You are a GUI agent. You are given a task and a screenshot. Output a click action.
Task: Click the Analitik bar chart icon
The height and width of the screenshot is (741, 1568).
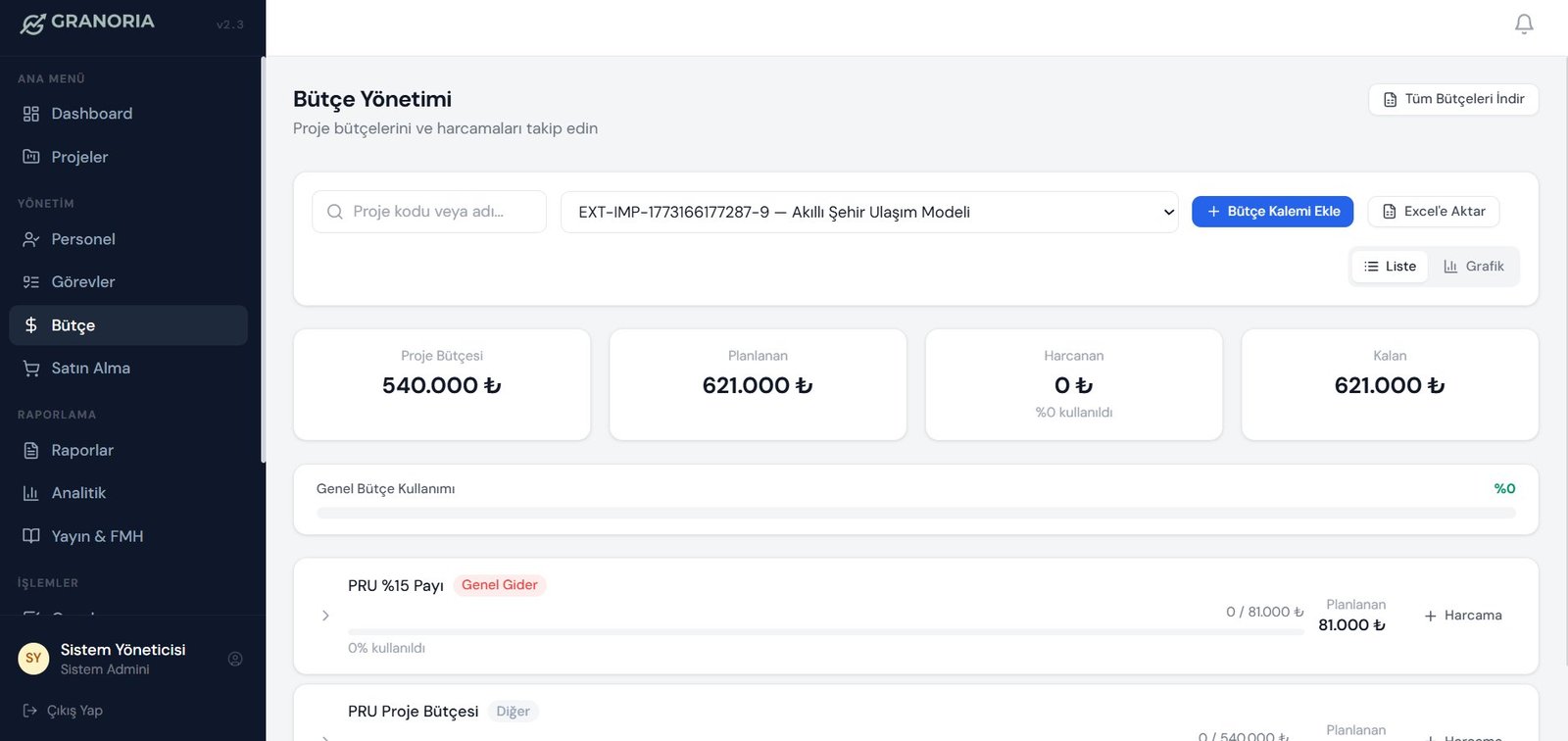pos(31,493)
